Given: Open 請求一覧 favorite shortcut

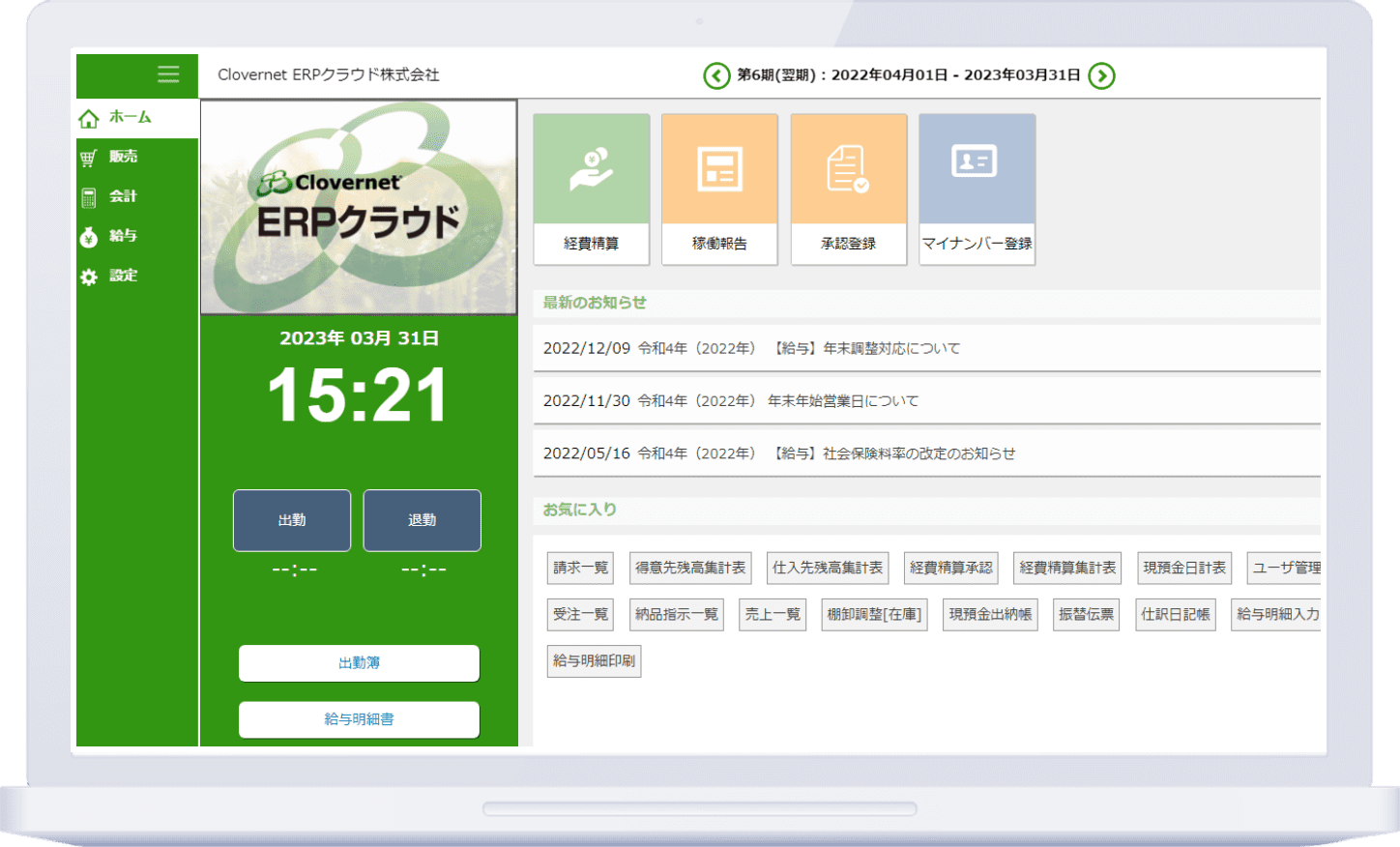Looking at the screenshot, I should click(580, 568).
